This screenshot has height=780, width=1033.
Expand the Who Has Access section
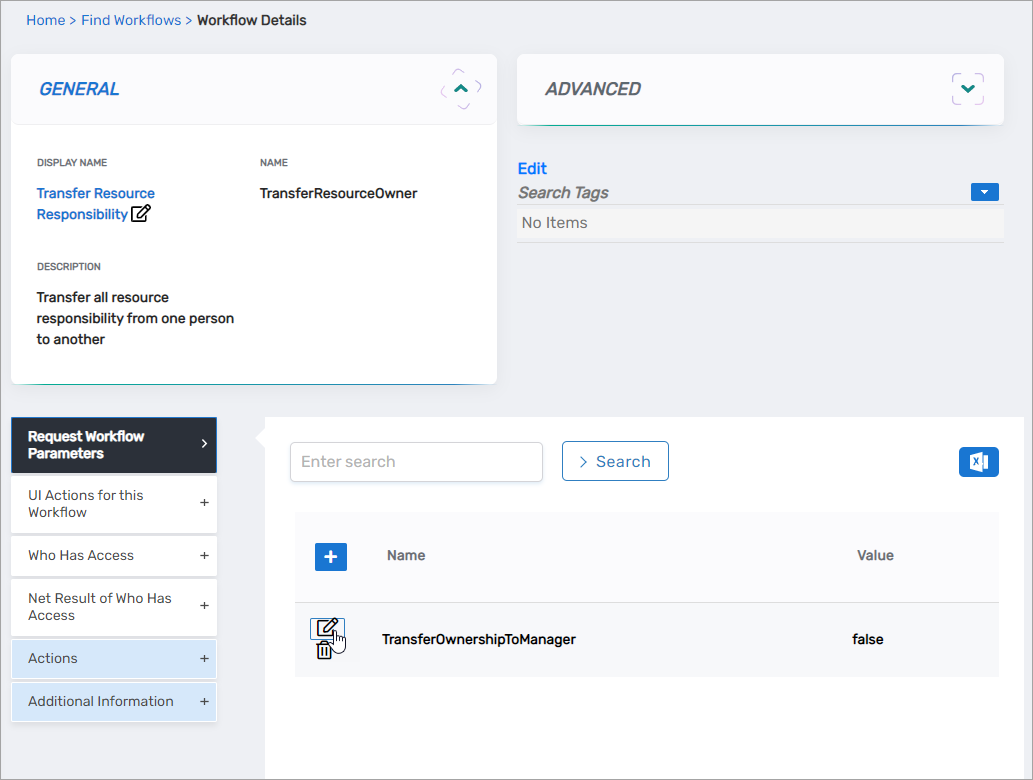114,556
